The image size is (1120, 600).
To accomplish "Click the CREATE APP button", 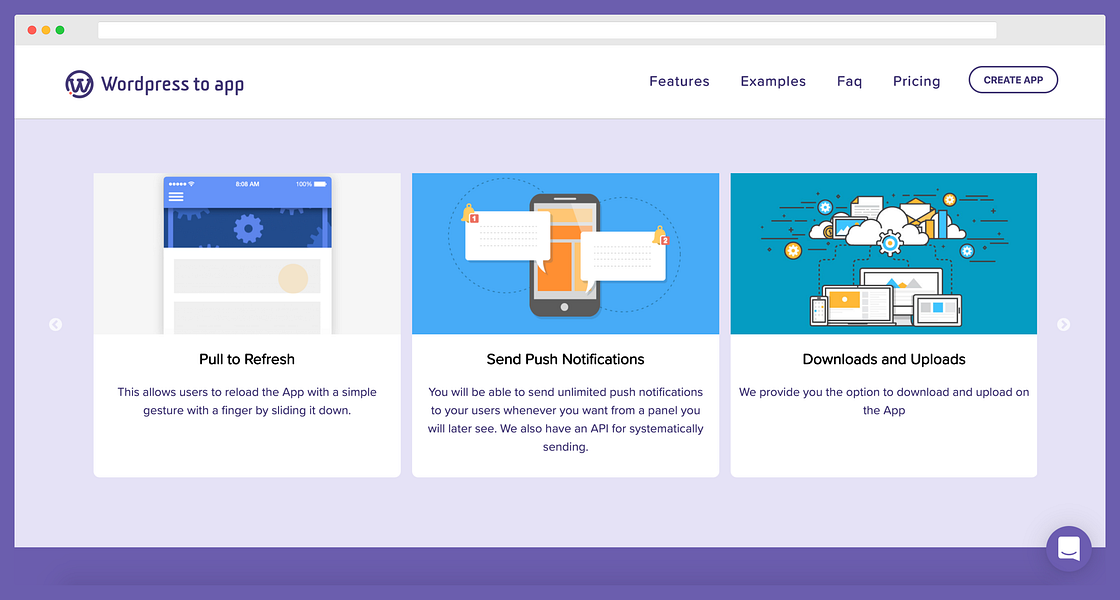I will tap(1013, 79).
